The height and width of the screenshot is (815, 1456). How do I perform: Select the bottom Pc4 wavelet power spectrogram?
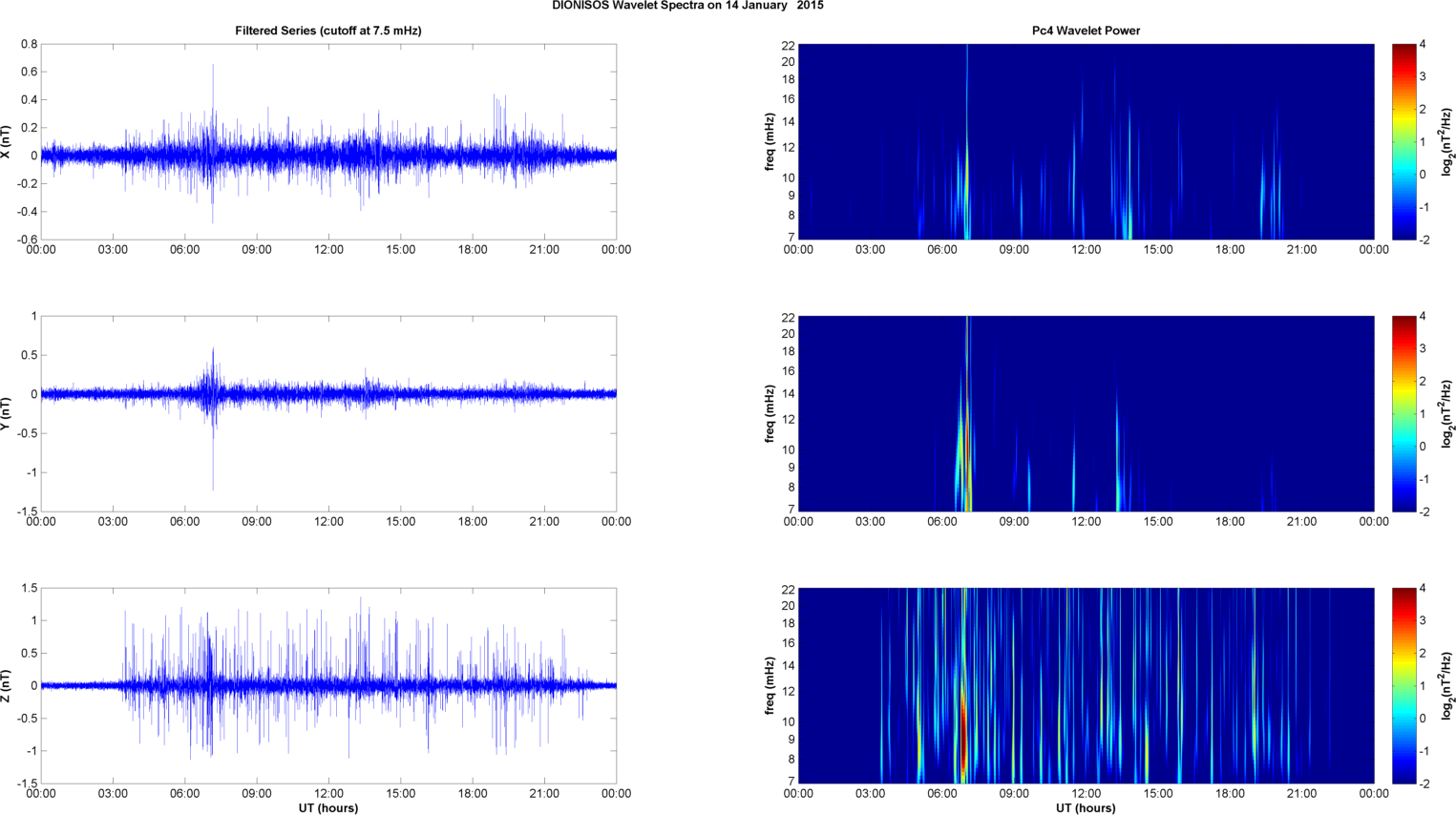click(1086, 685)
